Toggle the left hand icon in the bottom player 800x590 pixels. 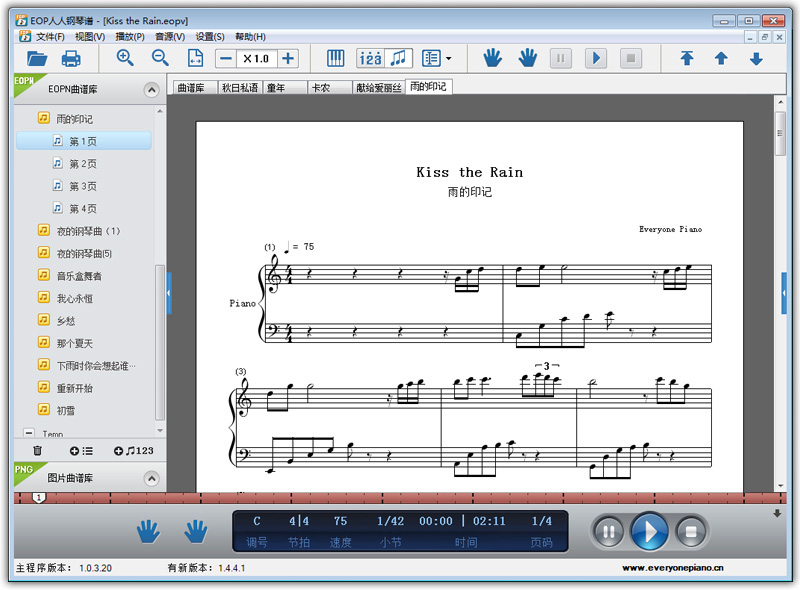148,531
